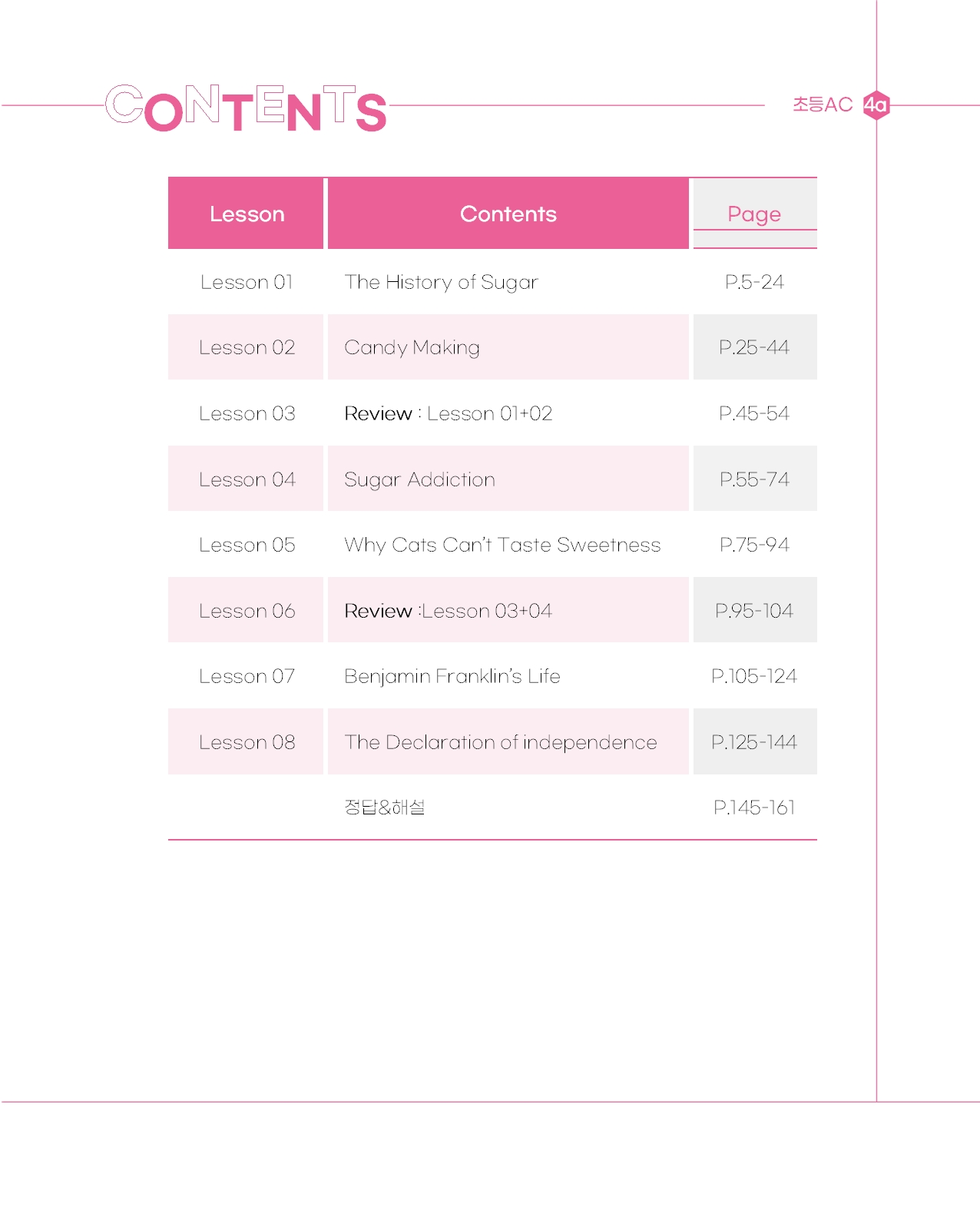Open the Sugar Addiction lesson
Viewport: 980px width, 1207px height.
click(419, 479)
